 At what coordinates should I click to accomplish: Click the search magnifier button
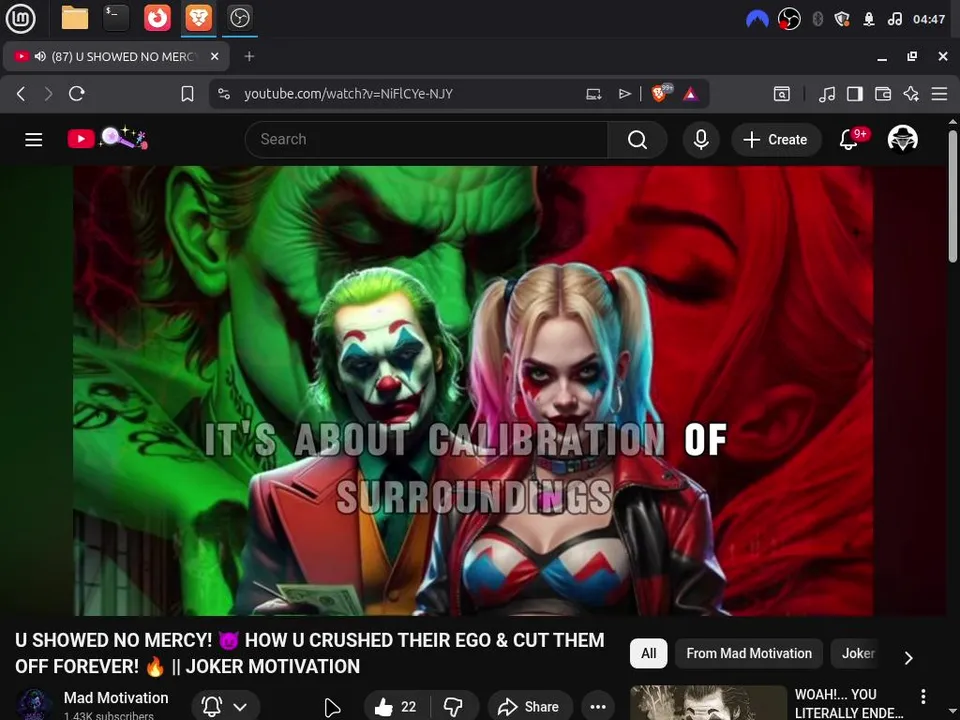pos(637,140)
